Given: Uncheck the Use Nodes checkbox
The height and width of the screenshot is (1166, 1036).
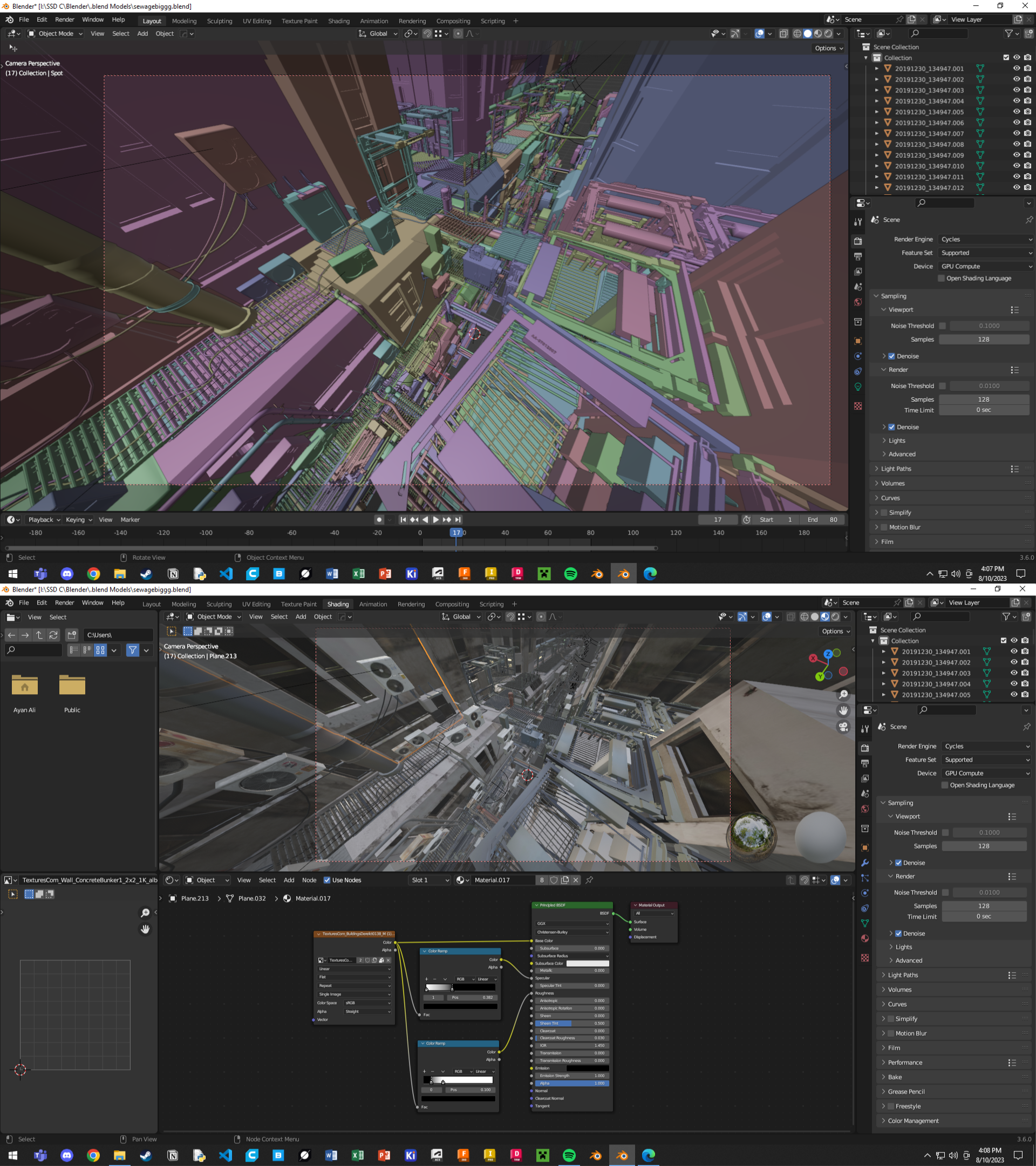Looking at the screenshot, I should pos(328,880).
